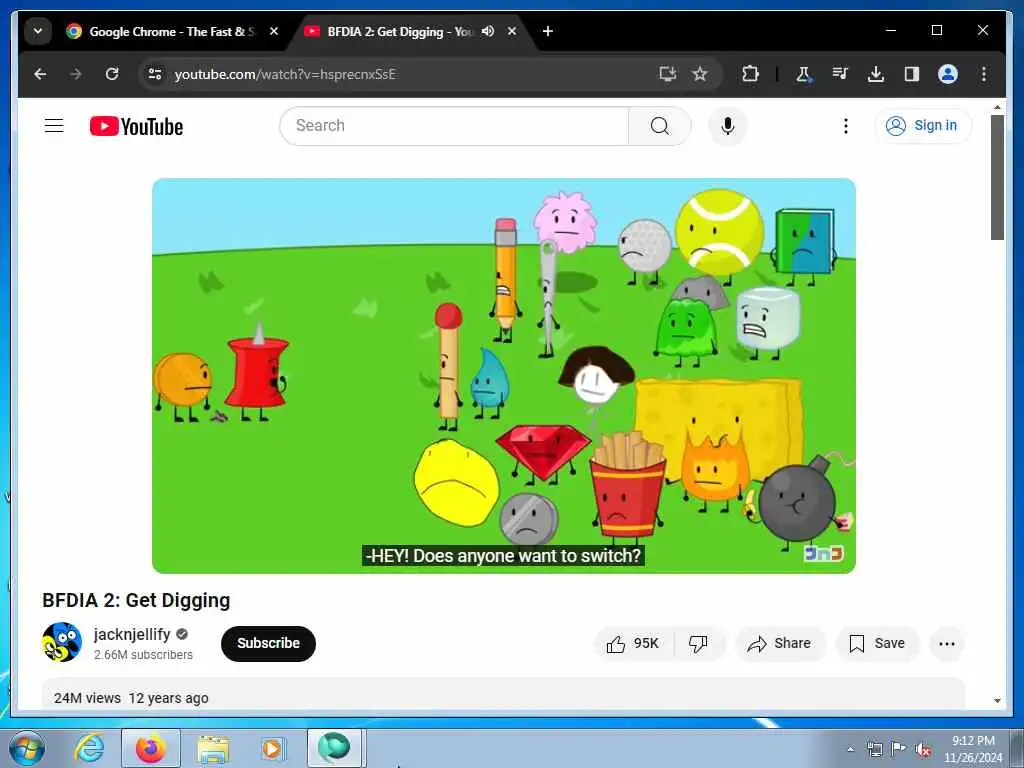Click the YouTube Search field
The height and width of the screenshot is (768, 1024).
tap(454, 125)
